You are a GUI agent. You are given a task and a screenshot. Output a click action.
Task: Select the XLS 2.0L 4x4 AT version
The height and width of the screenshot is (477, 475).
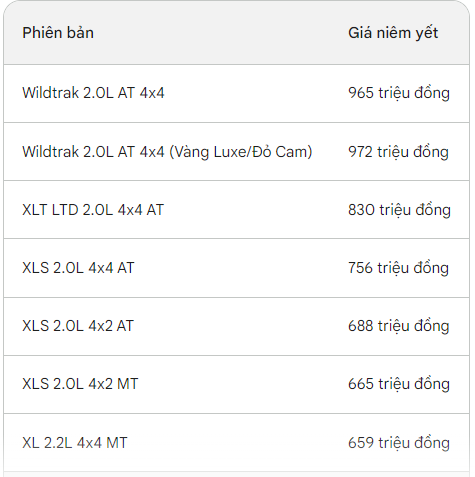point(78,268)
